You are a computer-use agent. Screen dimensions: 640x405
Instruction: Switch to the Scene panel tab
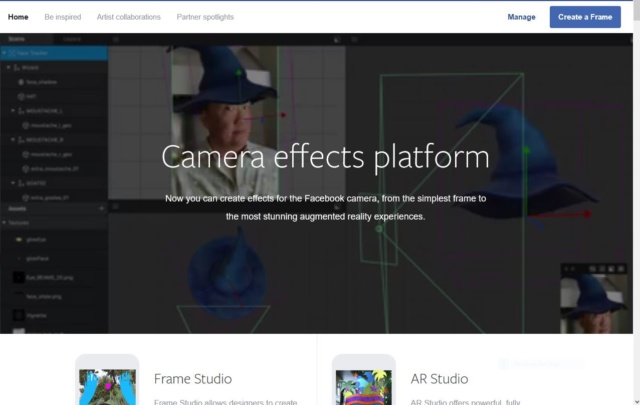coord(17,39)
